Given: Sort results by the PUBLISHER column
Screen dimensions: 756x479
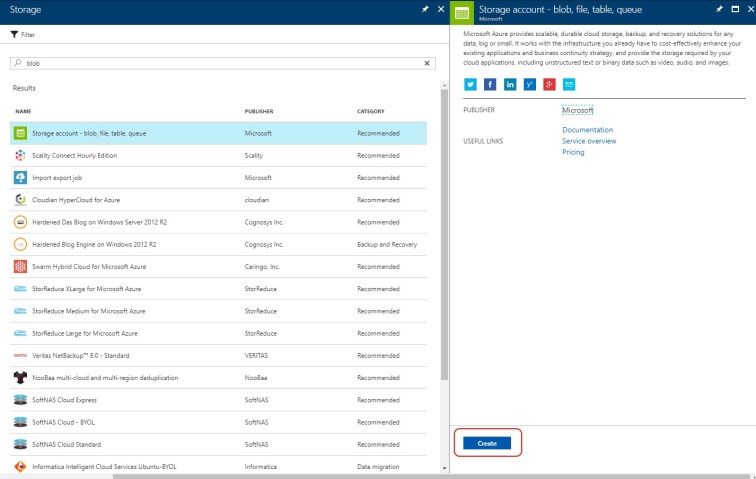Looking at the screenshot, I should (x=259, y=111).
